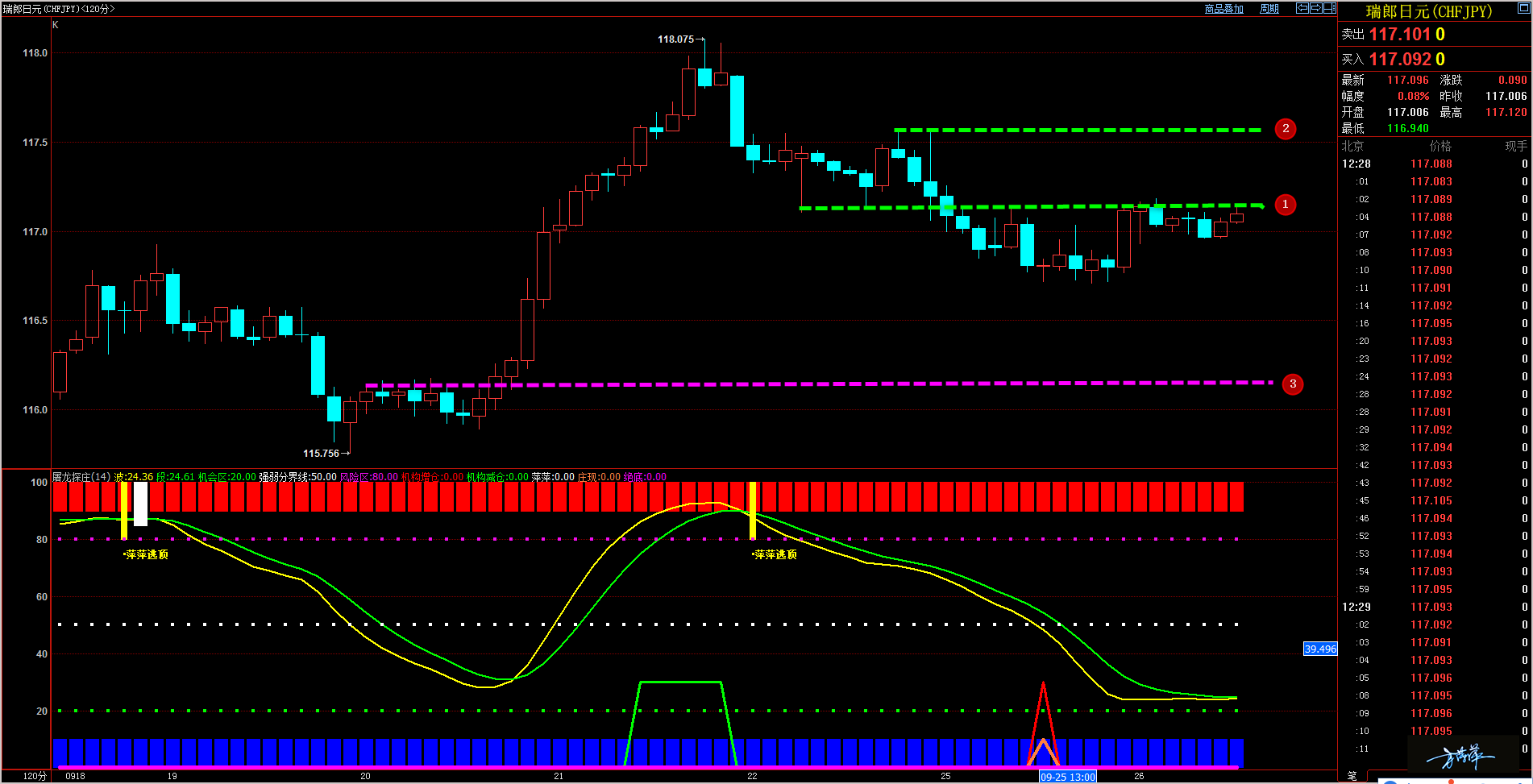Screen dimensions: 1533x784
Task: Click the 强弱分界线:50.00 indicator readout
Action: tap(297, 477)
